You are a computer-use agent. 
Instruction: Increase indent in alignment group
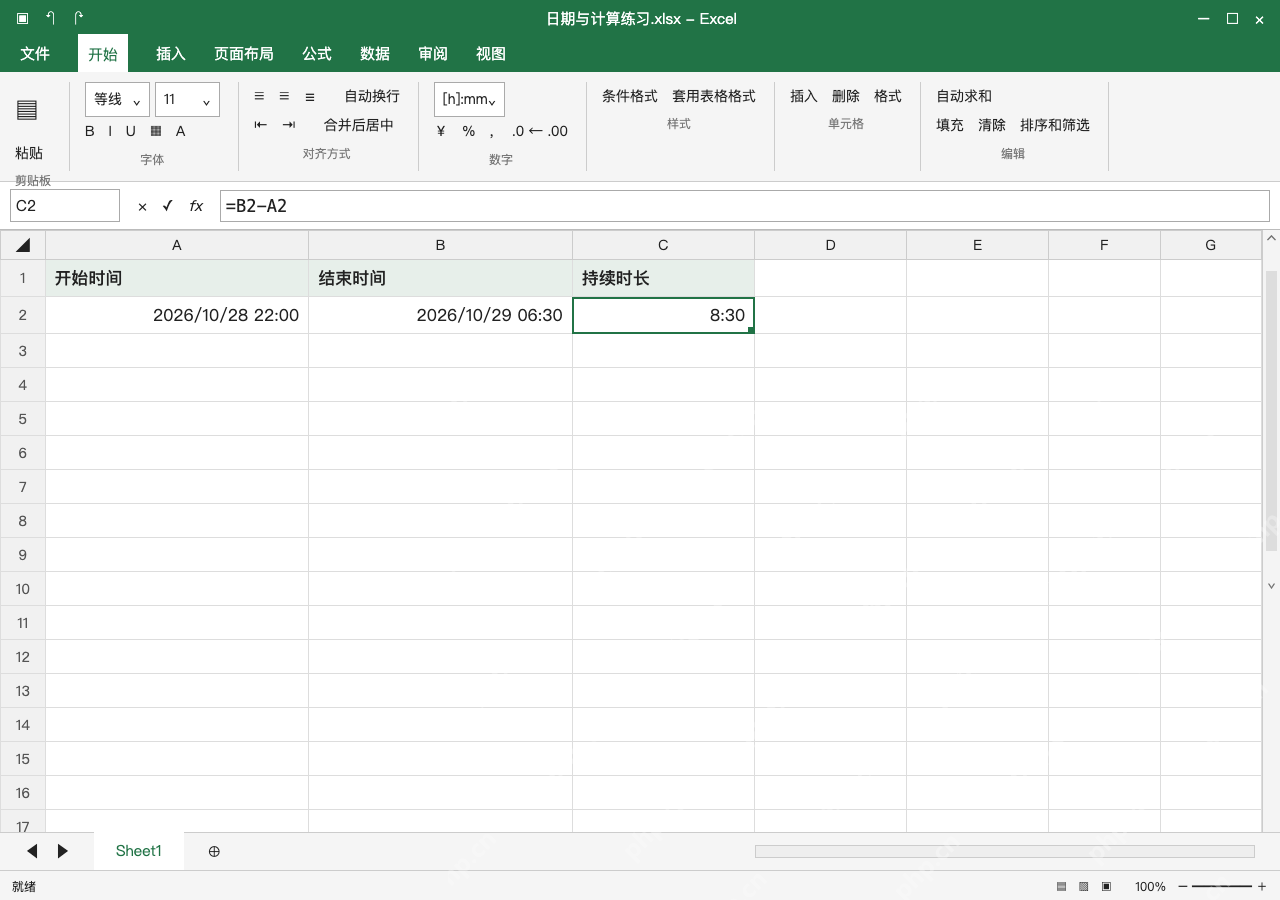(x=289, y=125)
